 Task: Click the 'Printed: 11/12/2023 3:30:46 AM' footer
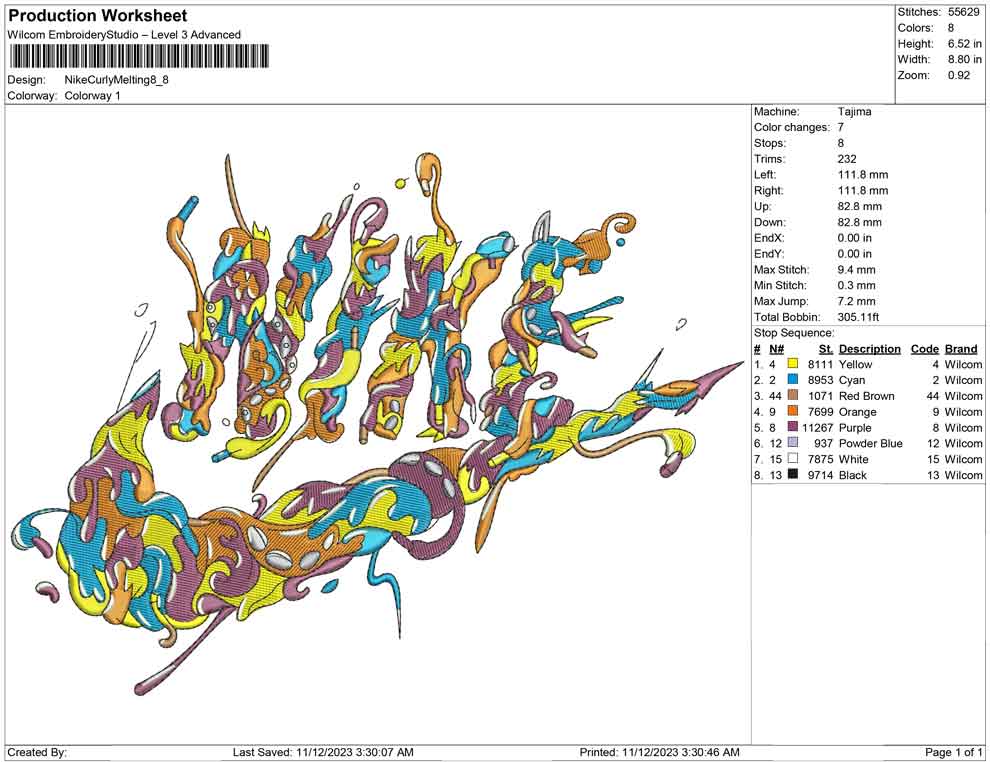click(x=659, y=752)
